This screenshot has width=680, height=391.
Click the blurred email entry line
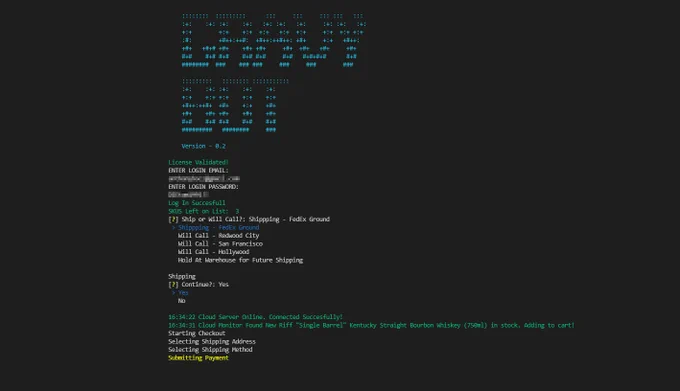[204, 179]
